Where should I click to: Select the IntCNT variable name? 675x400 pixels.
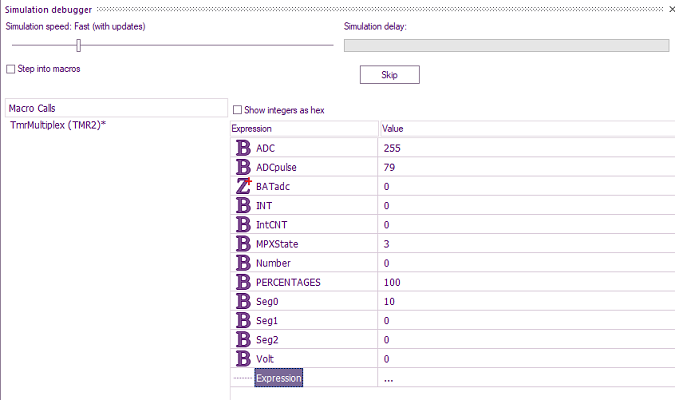click(272, 225)
